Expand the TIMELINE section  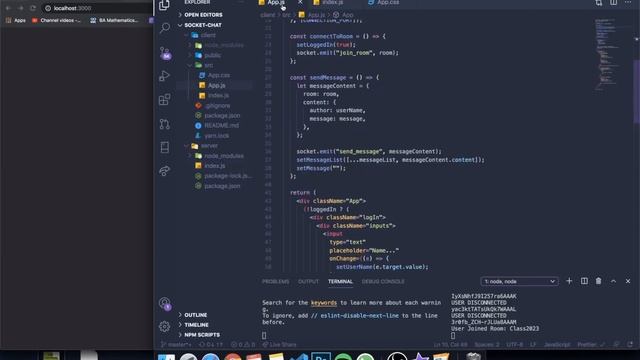click(x=196, y=325)
